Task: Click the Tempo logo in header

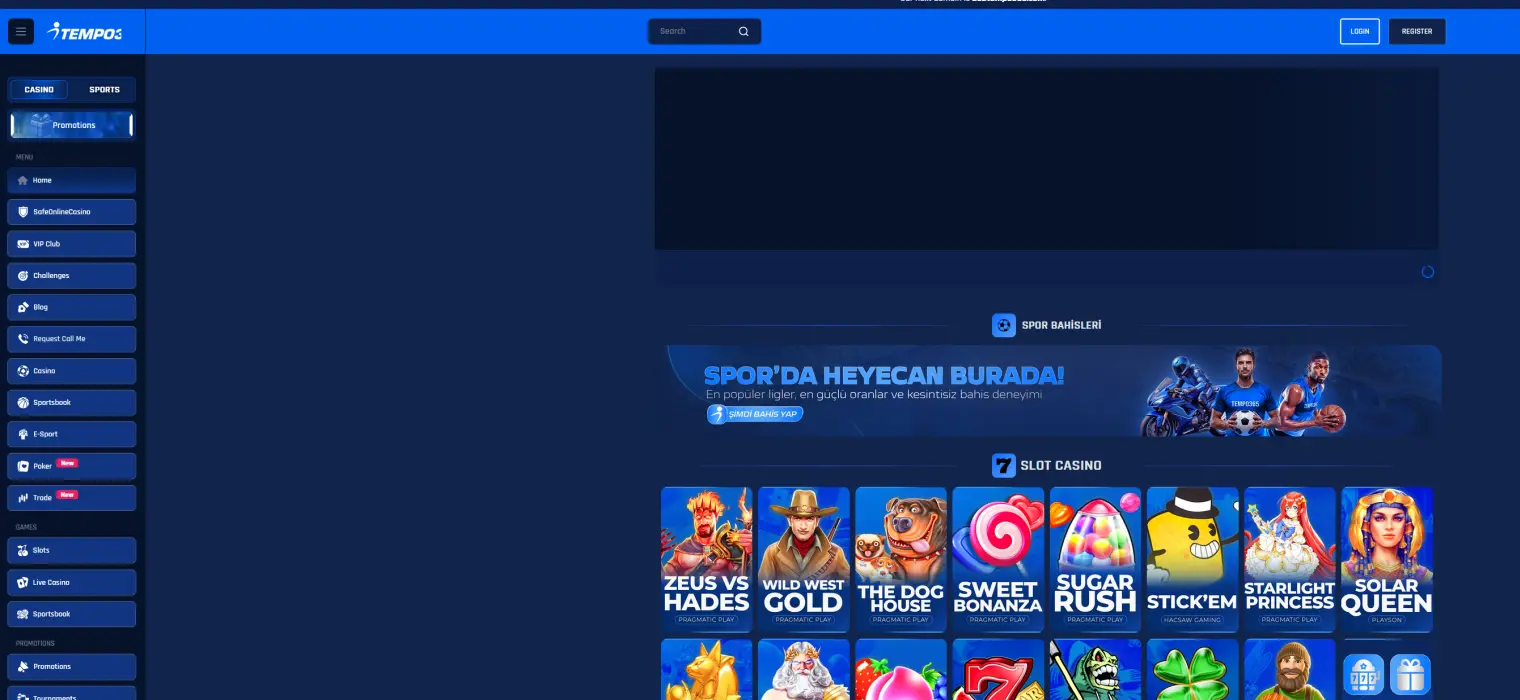Action: (x=85, y=32)
